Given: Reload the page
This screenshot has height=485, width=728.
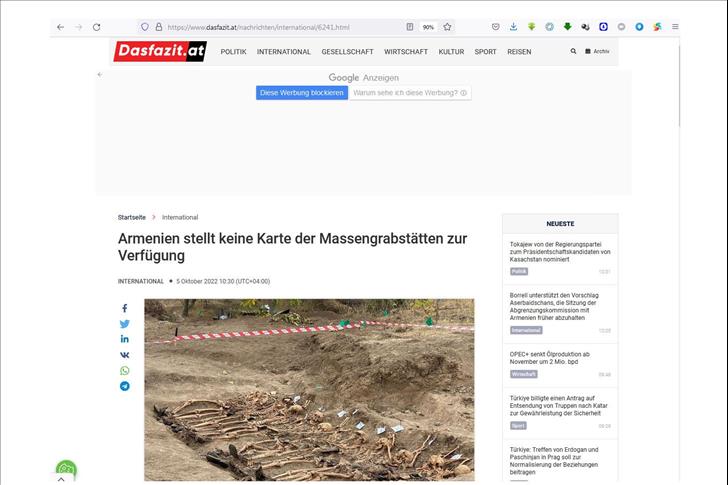Looking at the screenshot, I should [x=96, y=27].
